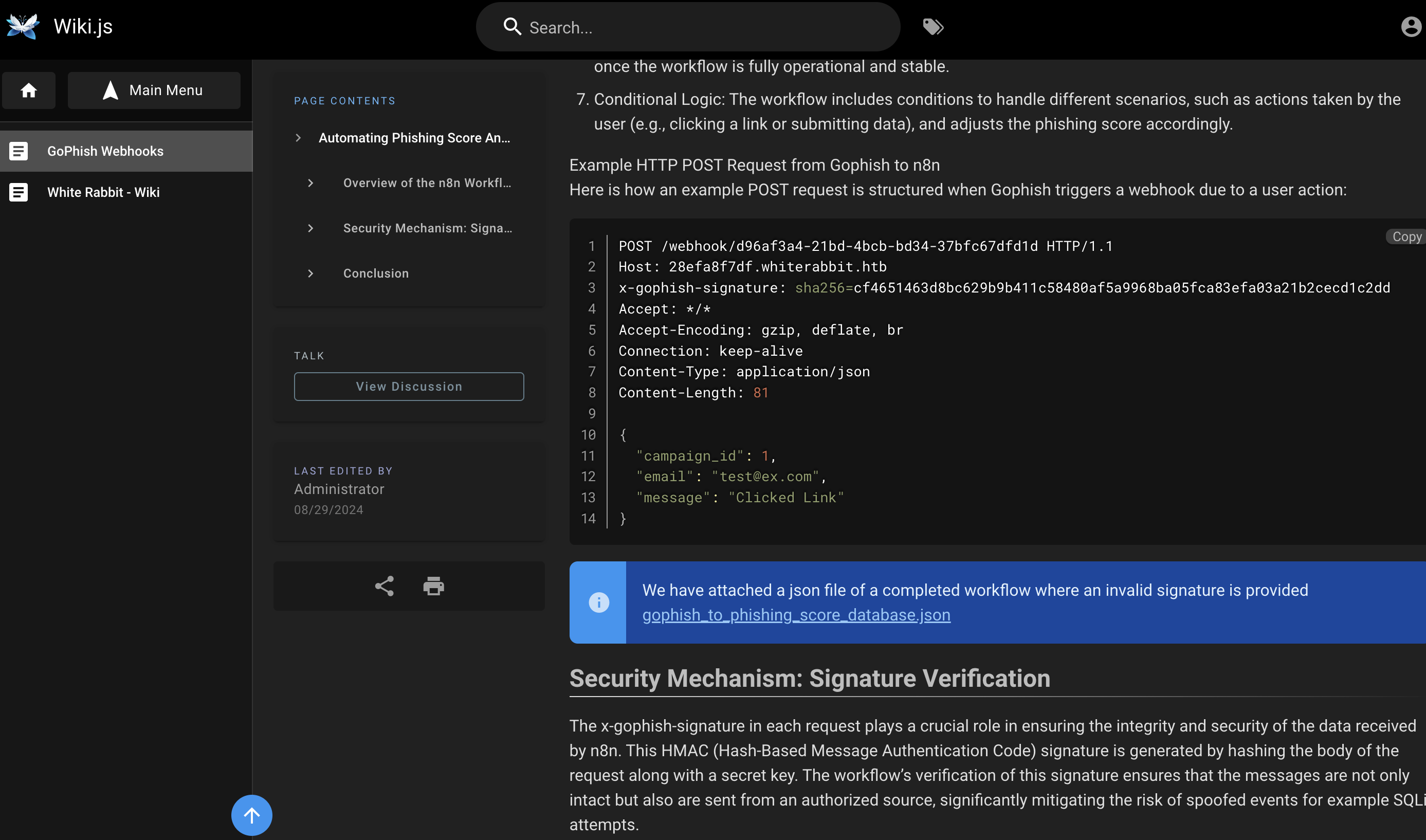Expand the Automating Phishing Score chevron

coord(298,138)
